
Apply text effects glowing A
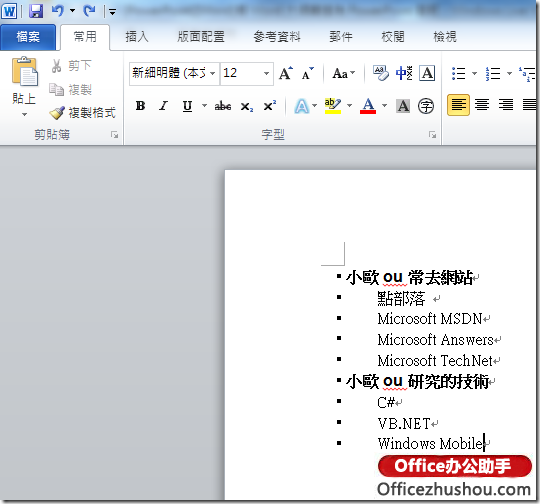tap(302, 106)
